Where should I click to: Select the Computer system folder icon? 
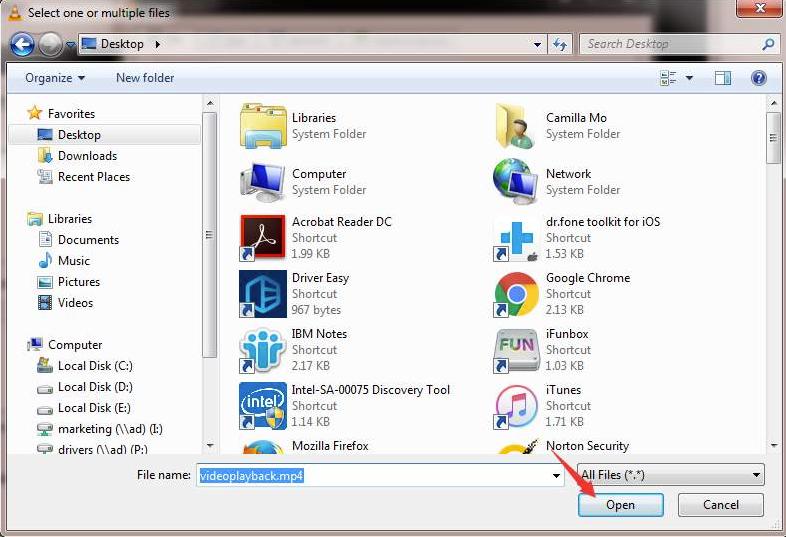(x=263, y=182)
